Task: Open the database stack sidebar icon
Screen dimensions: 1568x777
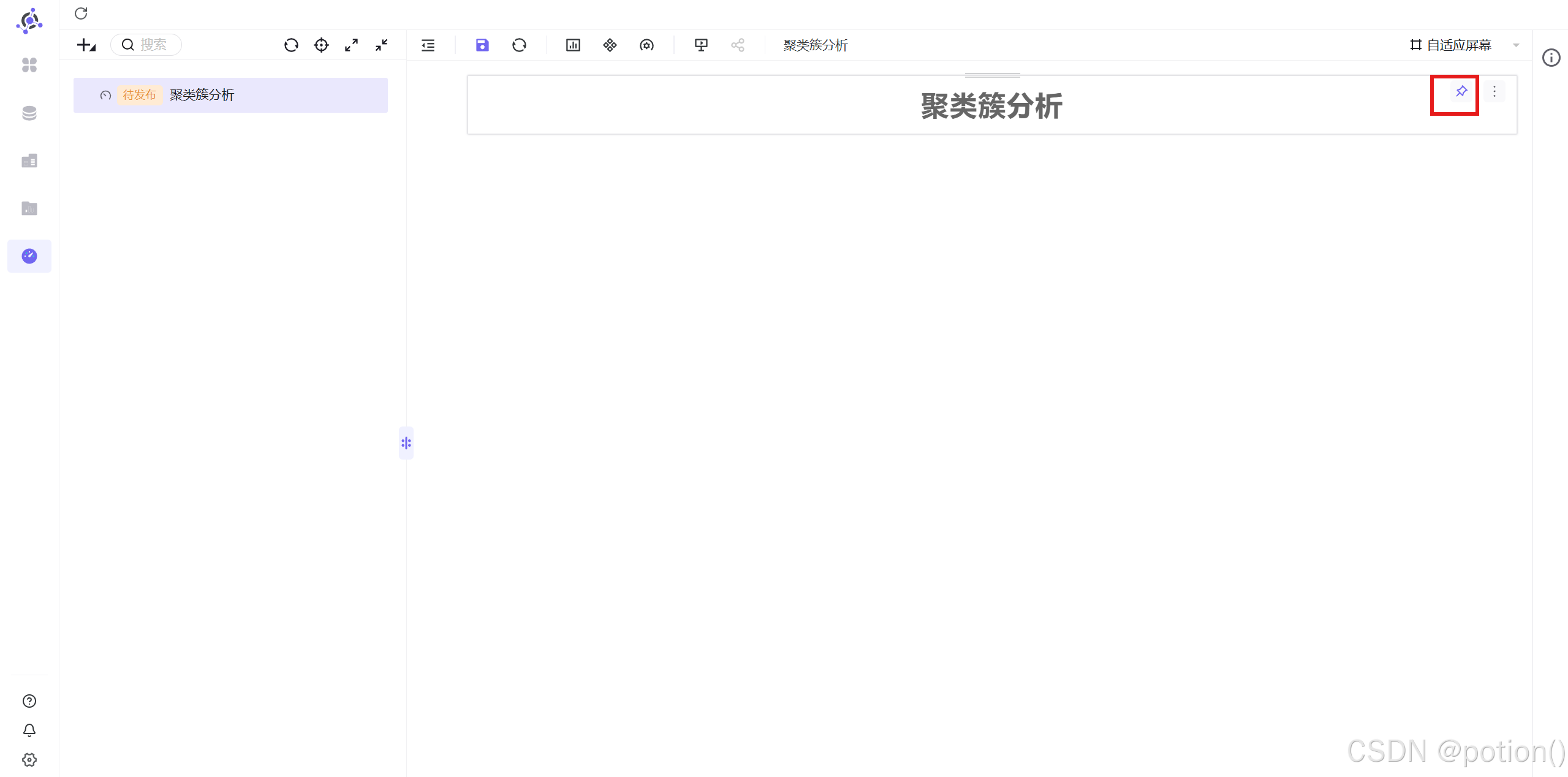Action: tap(29, 113)
